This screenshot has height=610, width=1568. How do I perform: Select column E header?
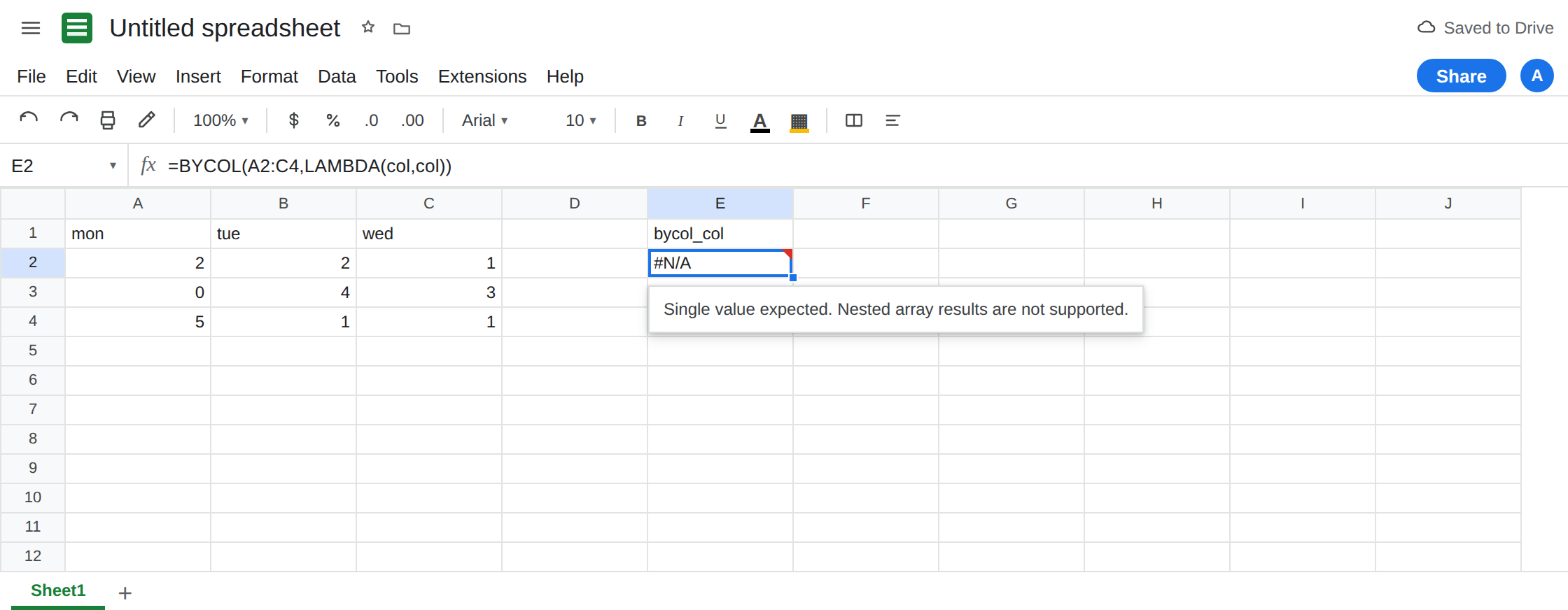tap(720, 204)
